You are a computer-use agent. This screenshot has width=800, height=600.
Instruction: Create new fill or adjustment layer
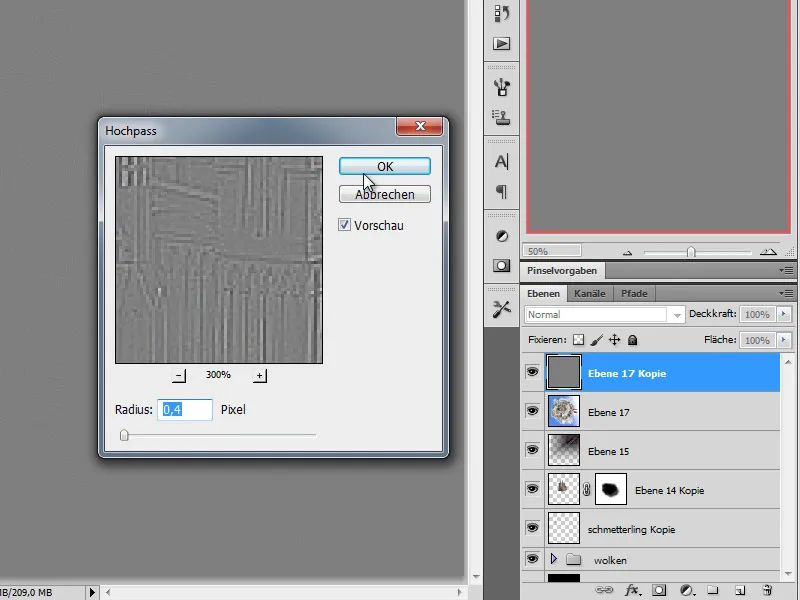(x=686, y=590)
